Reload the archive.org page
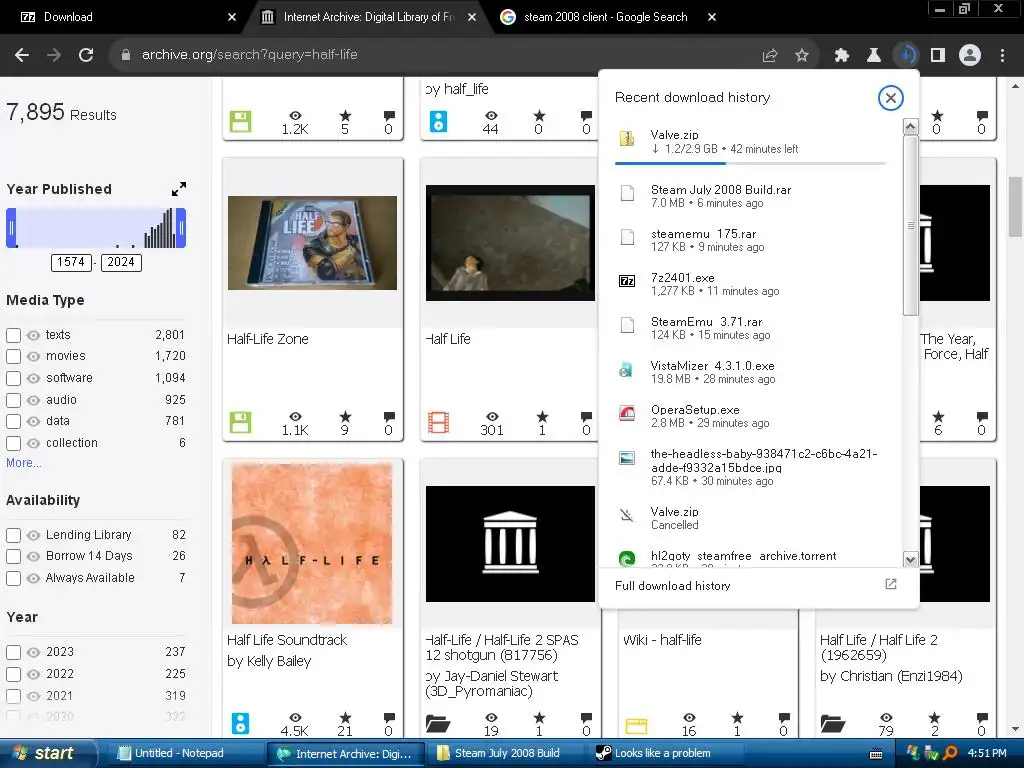Viewport: 1024px width, 768px height. 86,55
